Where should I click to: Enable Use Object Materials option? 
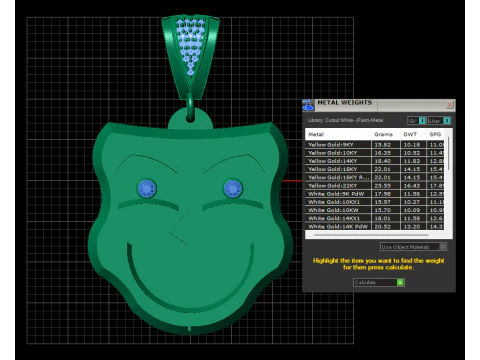tap(413, 247)
